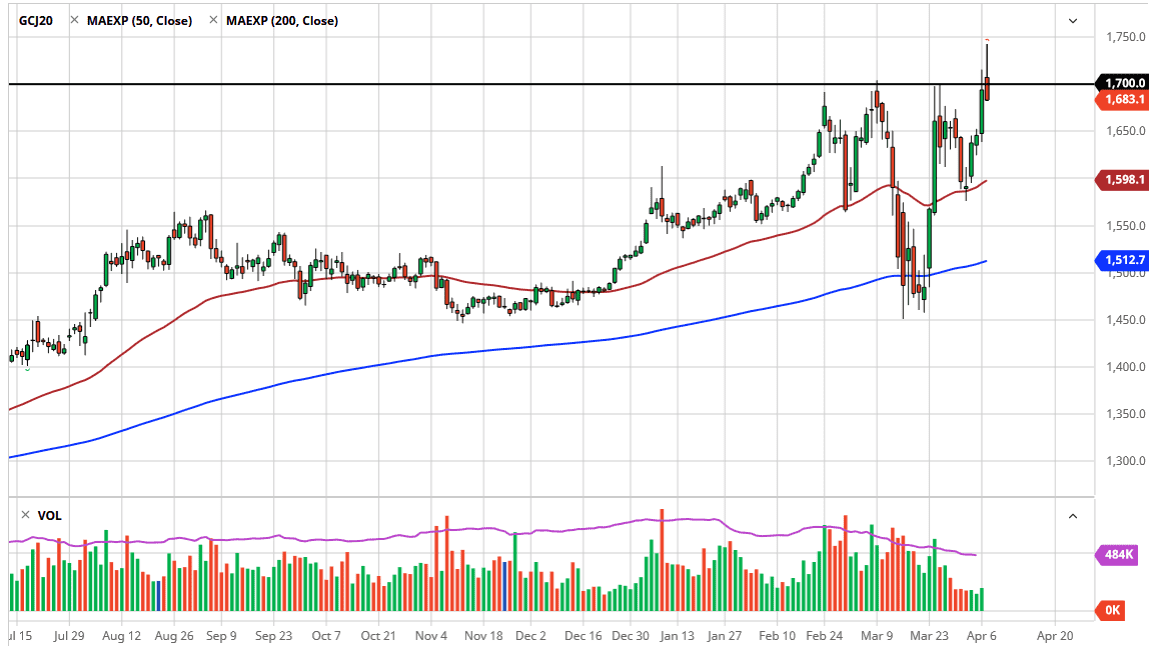The width and height of the screenshot is (1155, 646).
Task: Remove the MAEXP (200, Close) indicator
Action: (211, 18)
